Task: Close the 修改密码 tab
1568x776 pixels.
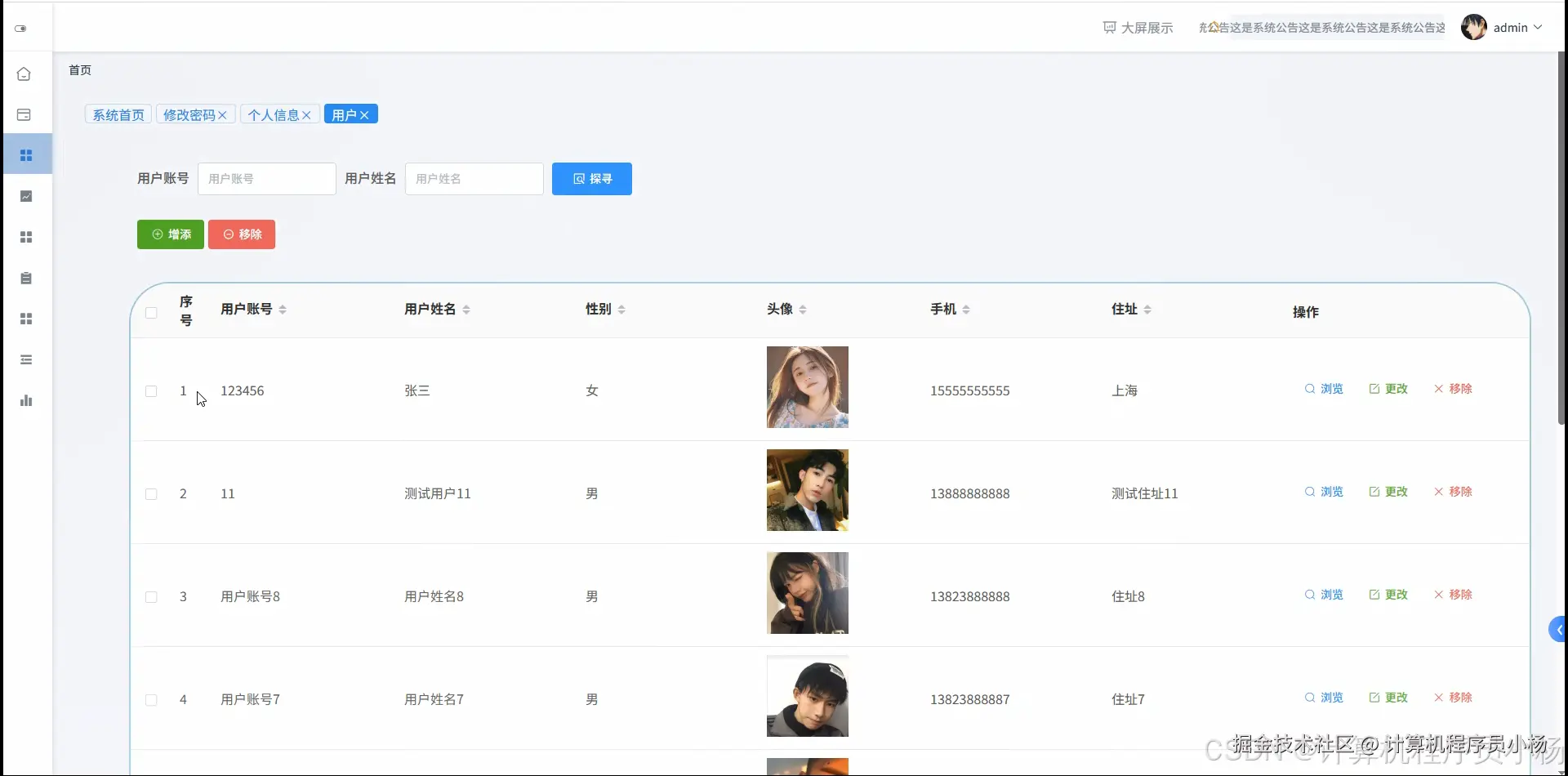Action: point(222,115)
